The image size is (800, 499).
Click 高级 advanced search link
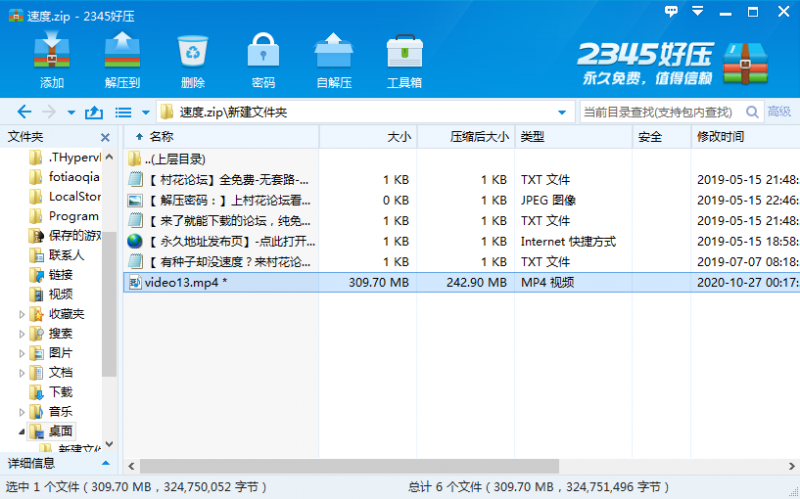(x=779, y=112)
